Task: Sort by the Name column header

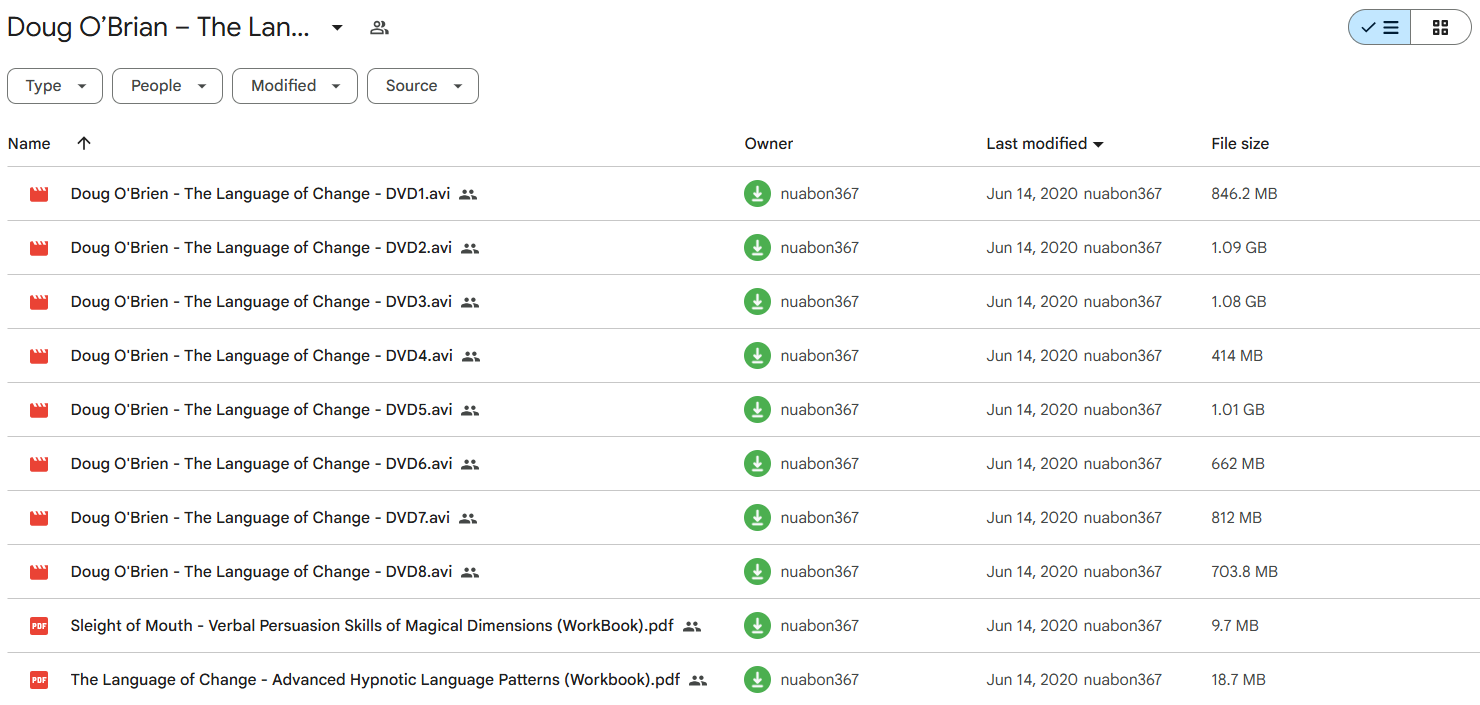Action: click(x=29, y=144)
